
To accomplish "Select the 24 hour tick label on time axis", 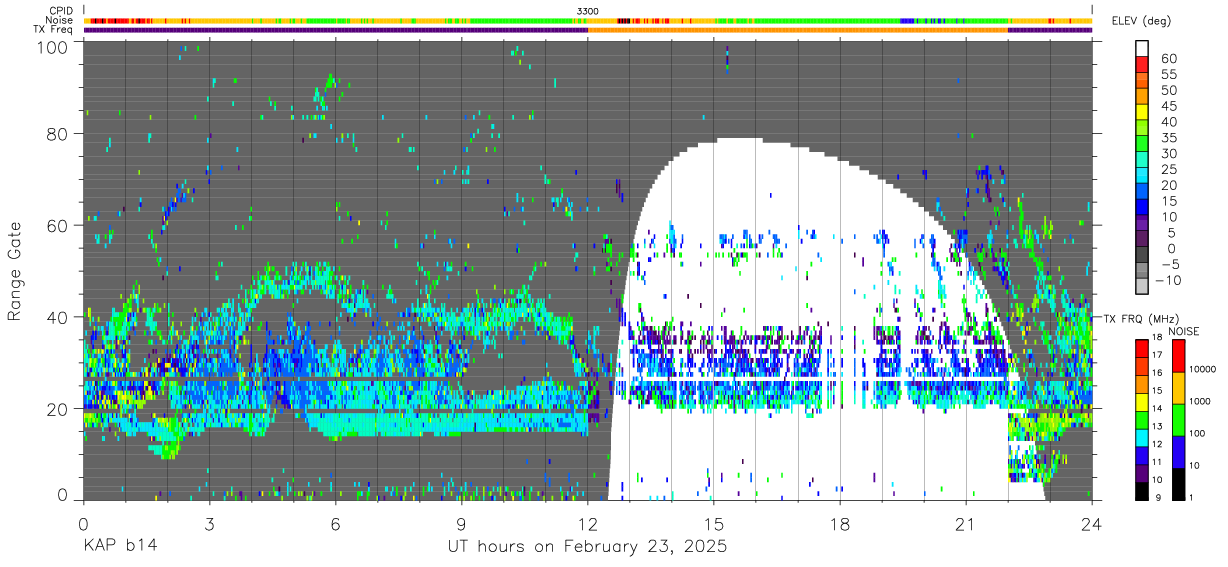I will tap(1092, 523).
